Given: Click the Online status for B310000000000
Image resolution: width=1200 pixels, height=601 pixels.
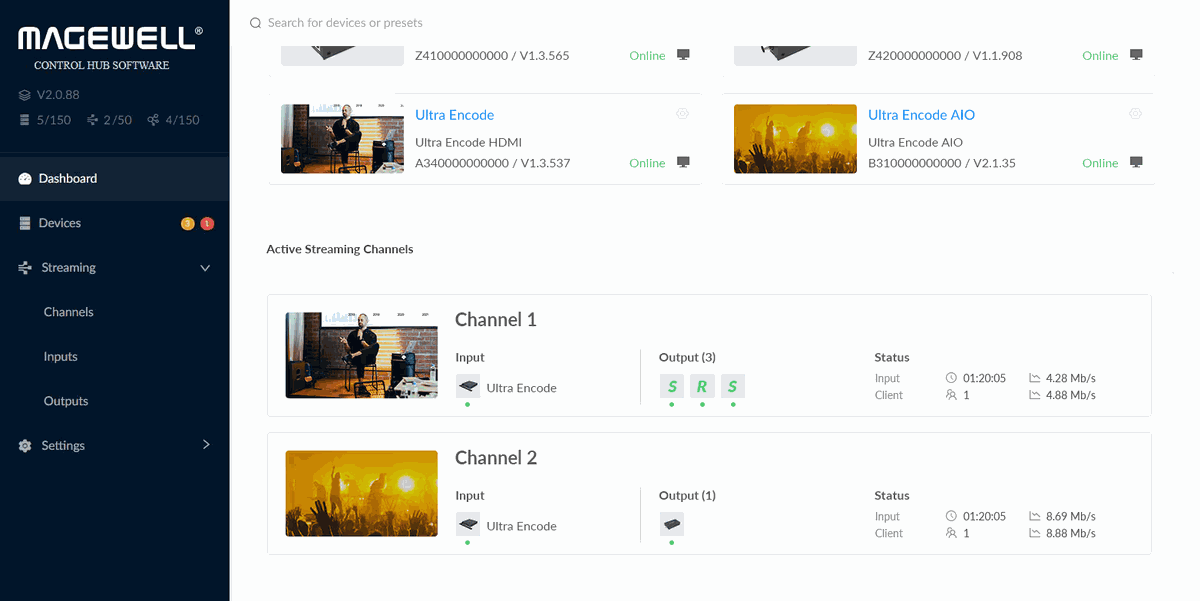Looking at the screenshot, I should 1100,163.
